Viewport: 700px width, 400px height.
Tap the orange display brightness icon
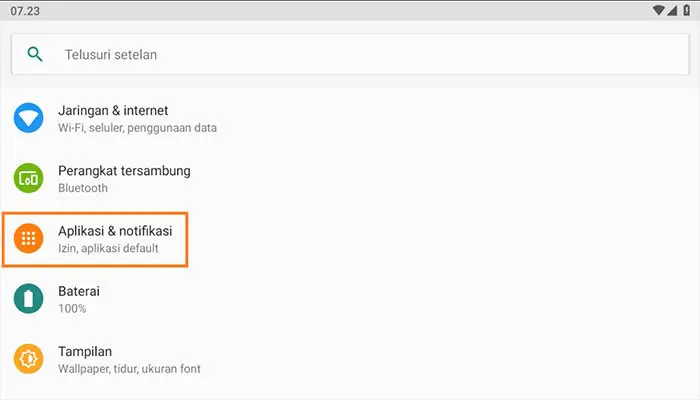click(28, 358)
